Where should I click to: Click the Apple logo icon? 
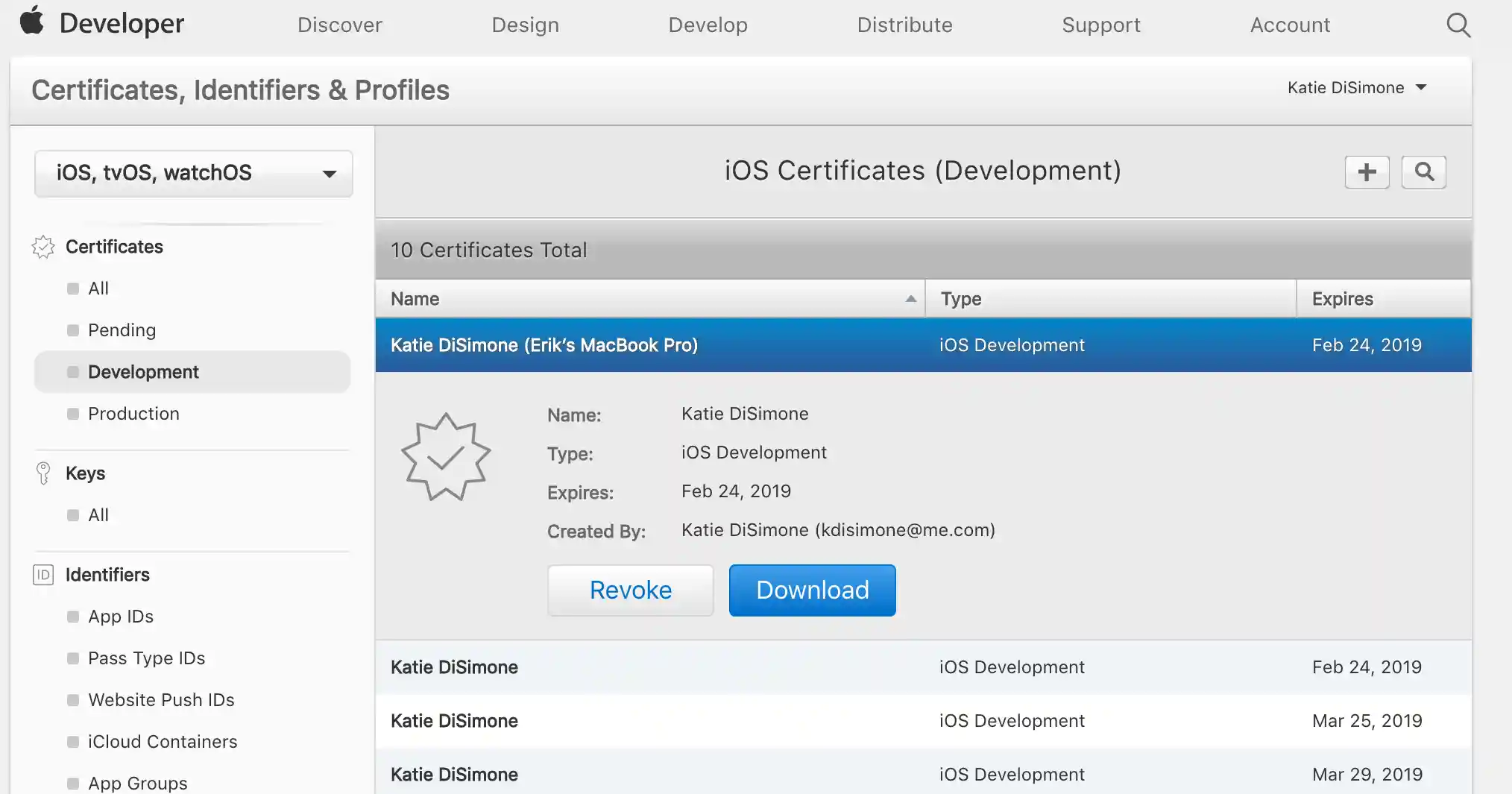coord(31,22)
